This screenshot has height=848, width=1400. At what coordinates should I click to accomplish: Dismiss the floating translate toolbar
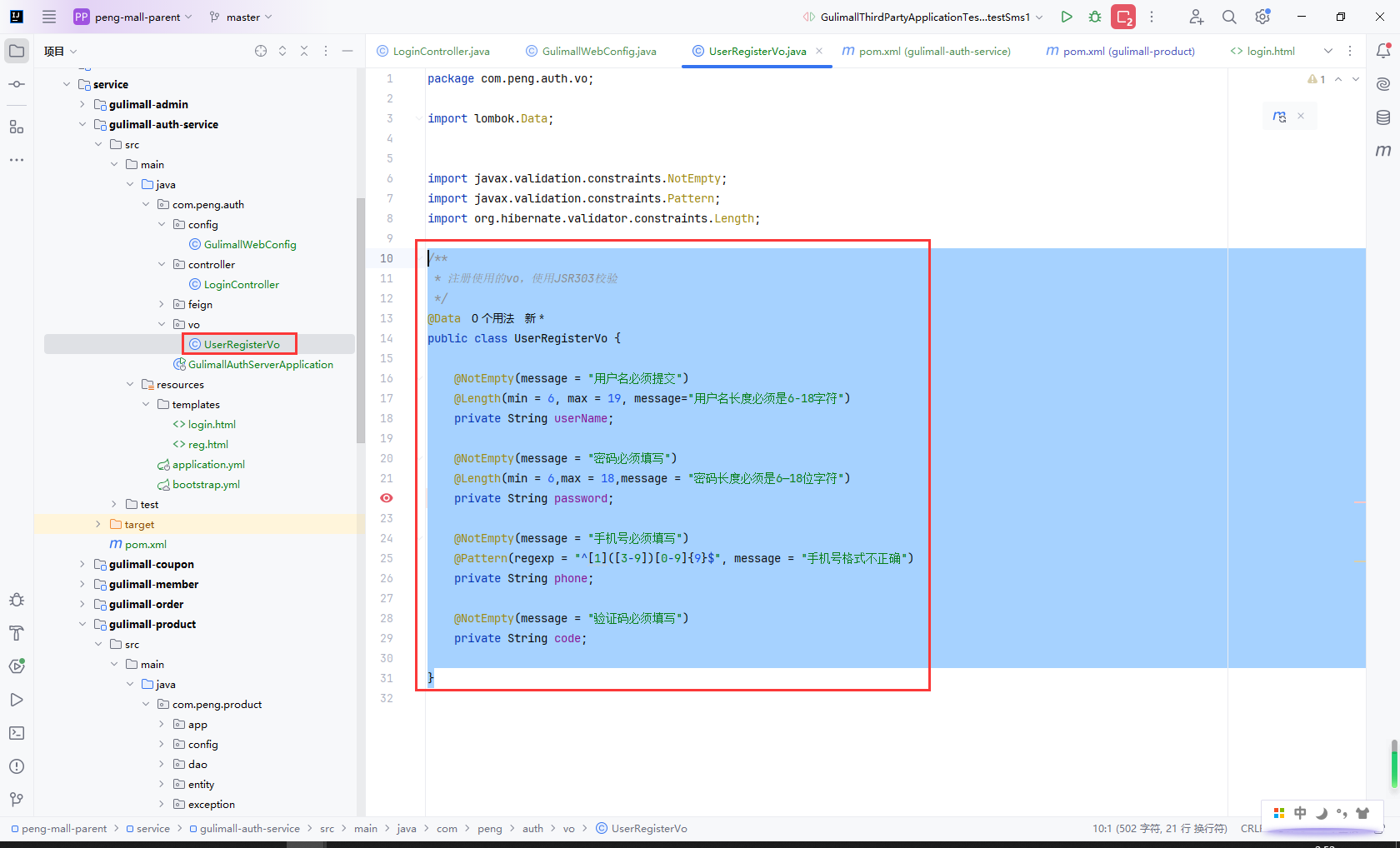pos(1301,117)
